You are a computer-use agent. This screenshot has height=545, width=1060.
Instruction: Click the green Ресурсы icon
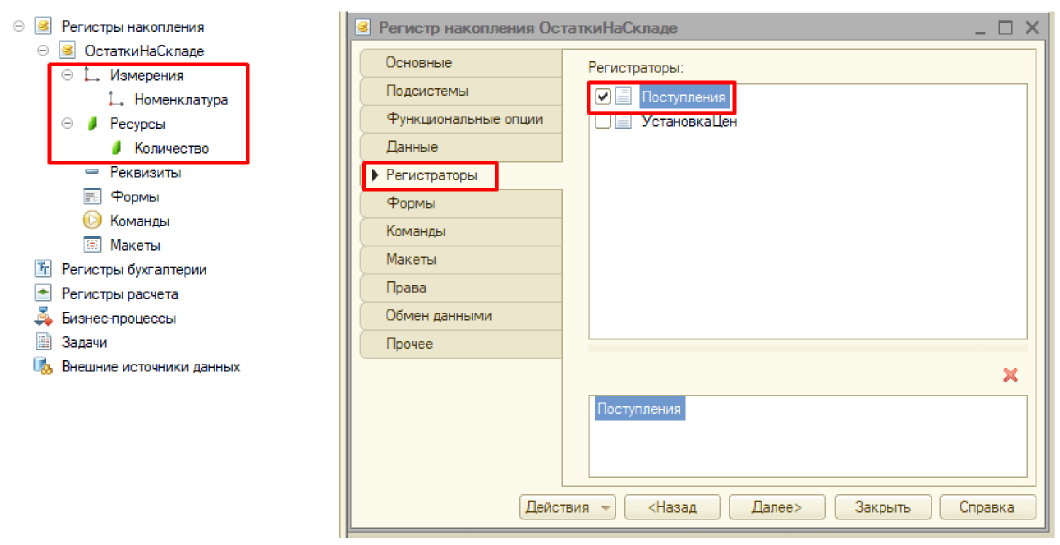tap(92, 124)
